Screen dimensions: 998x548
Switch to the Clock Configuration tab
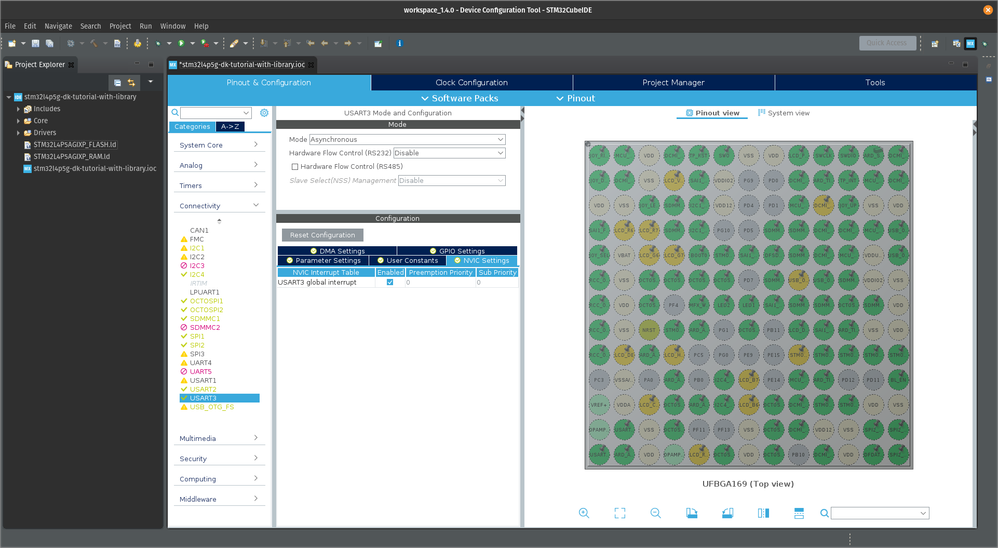472,82
